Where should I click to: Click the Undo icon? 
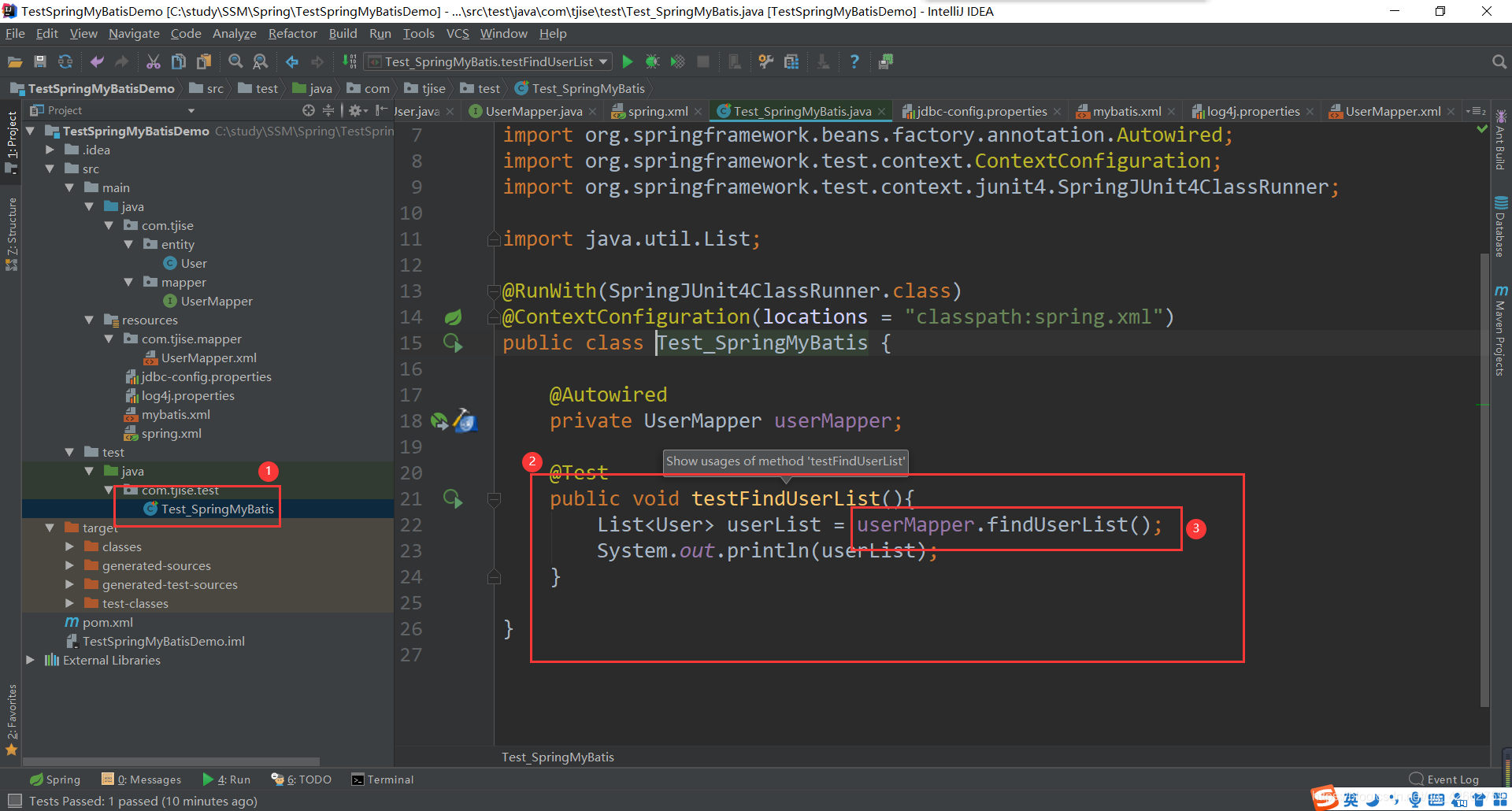coord(97,61)
